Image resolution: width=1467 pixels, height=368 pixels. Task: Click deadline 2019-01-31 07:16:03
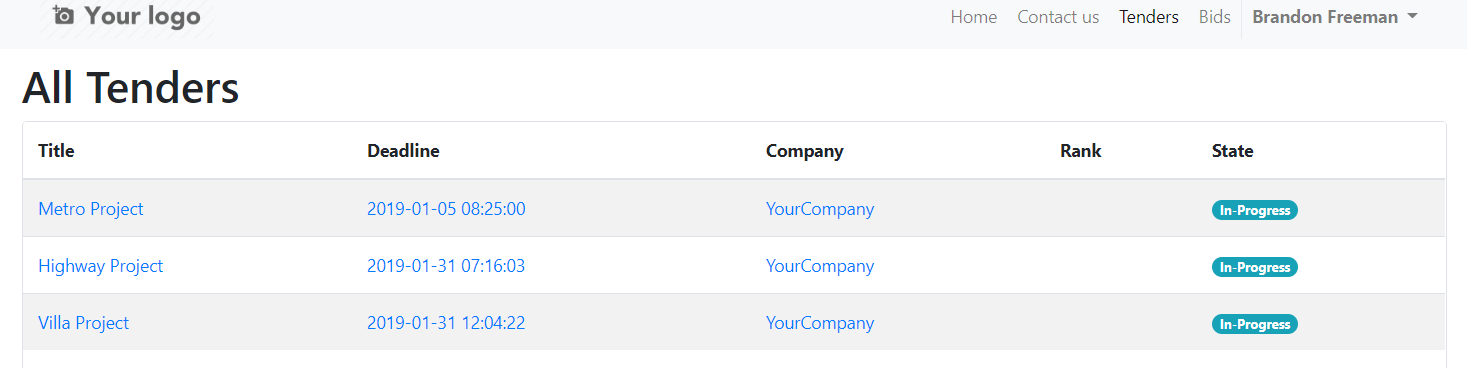[446, 266]
